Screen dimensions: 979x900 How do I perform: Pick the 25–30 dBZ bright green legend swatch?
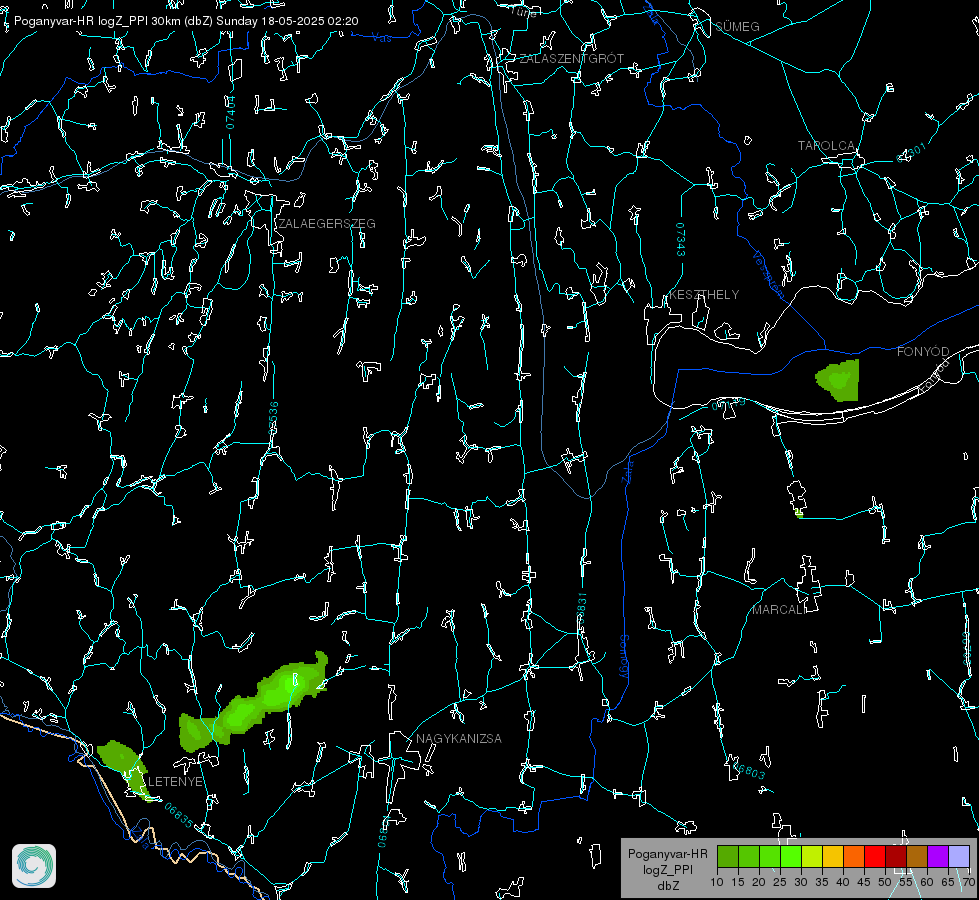click(x=791, y=857)
